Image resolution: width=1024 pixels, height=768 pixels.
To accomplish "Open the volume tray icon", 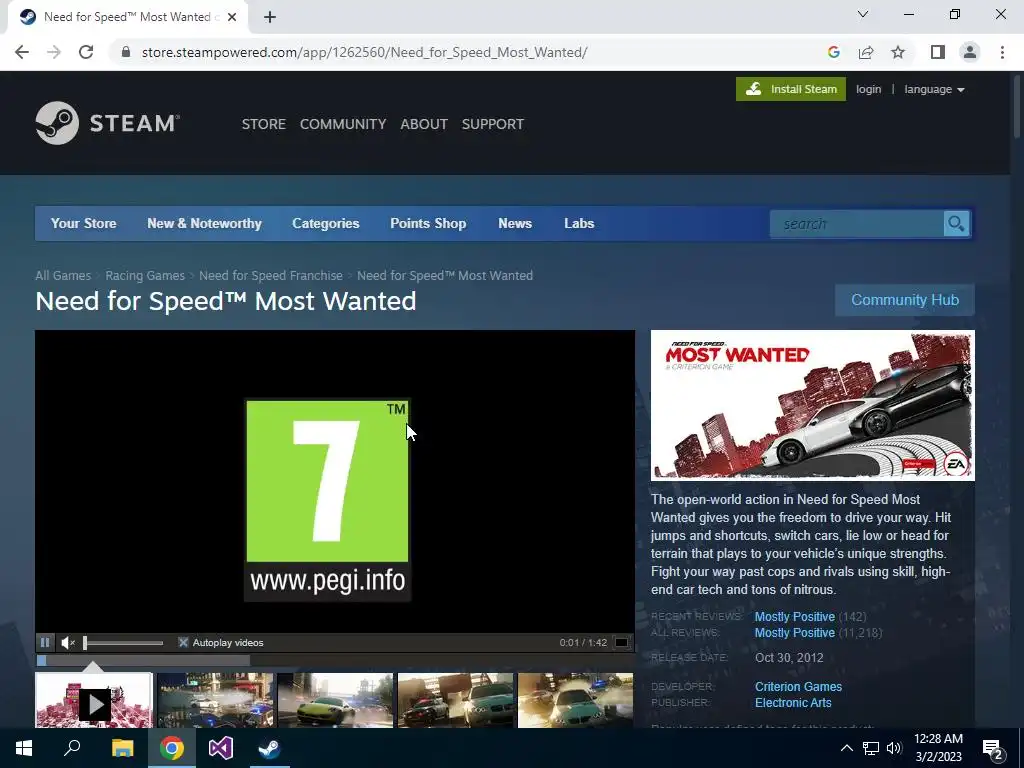I will coord(894,748).
